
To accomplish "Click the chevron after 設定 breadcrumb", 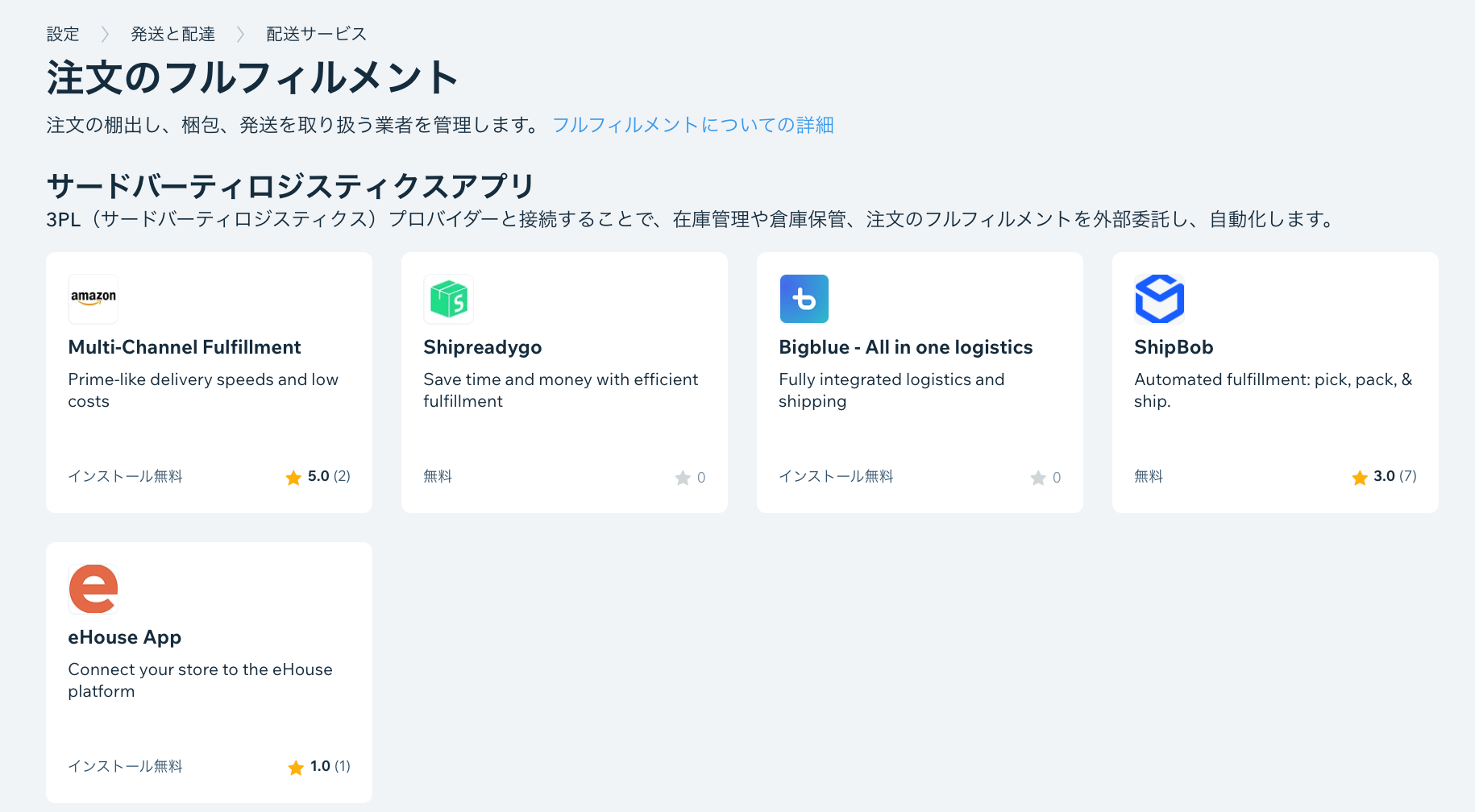I will click(x=105, y=34).
